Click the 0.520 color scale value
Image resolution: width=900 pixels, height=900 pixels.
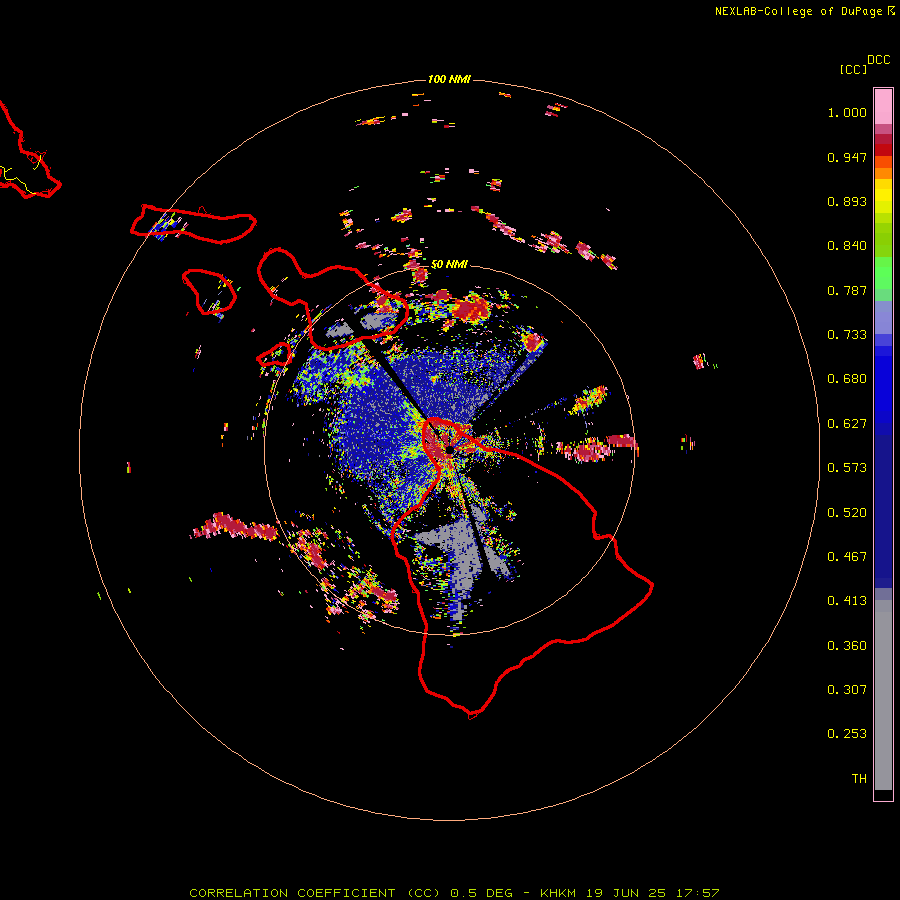pos(847,513)
